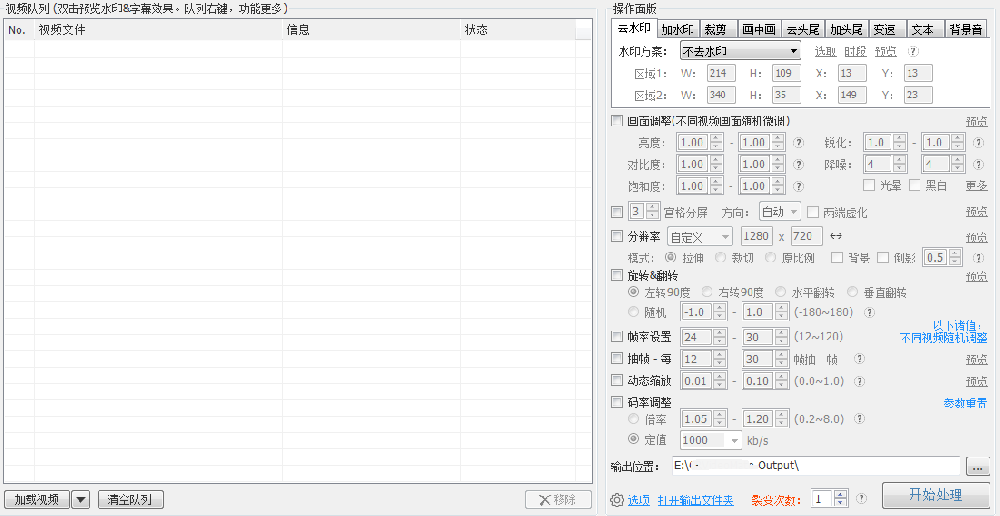Viewport: 1000px width, 516px height.
Task: Expand the arrow next to 加载视频
Action: tap(81, 499)
